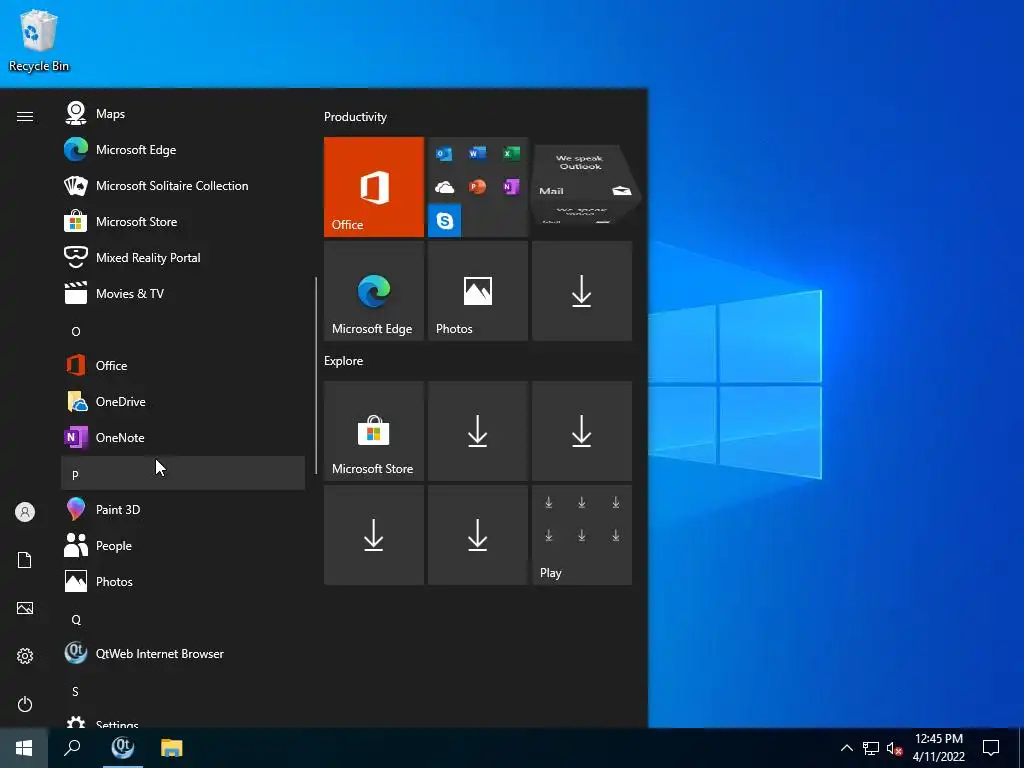Image resolution: width=1024 pixels, height=768 pixels.
Task: Open the Mail live tile
Action: tap(582, 187)
